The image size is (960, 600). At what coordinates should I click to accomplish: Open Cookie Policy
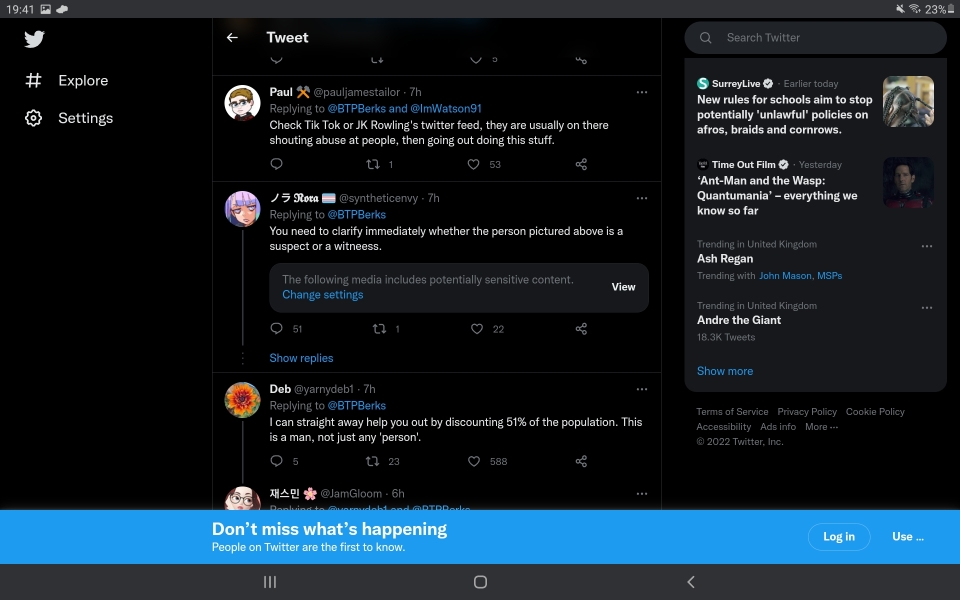875,411
